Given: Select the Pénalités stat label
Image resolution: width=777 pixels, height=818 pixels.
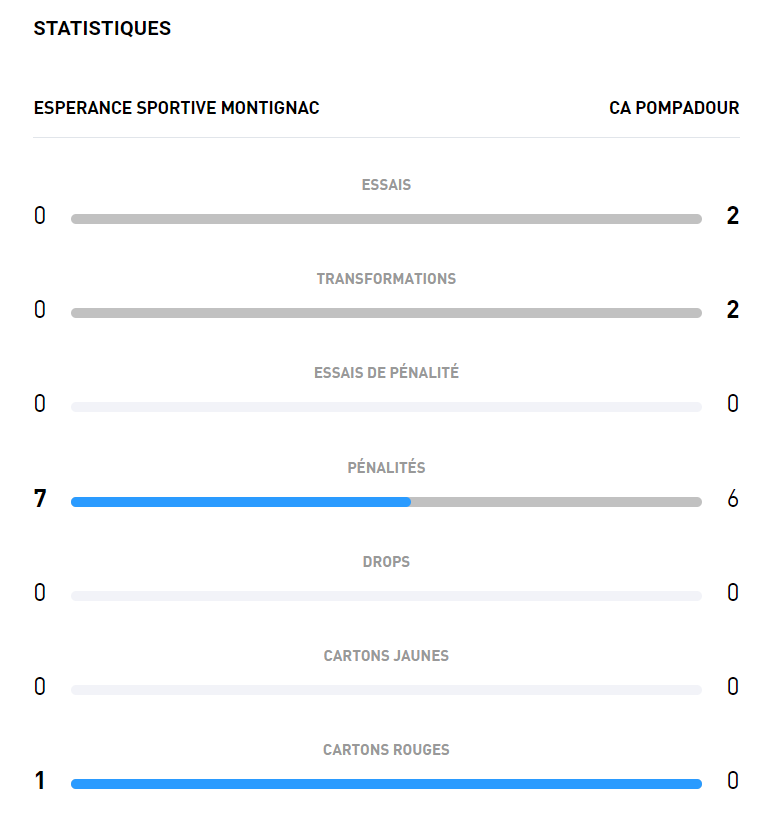Looking at the screenshot, I should pos(386,467).
